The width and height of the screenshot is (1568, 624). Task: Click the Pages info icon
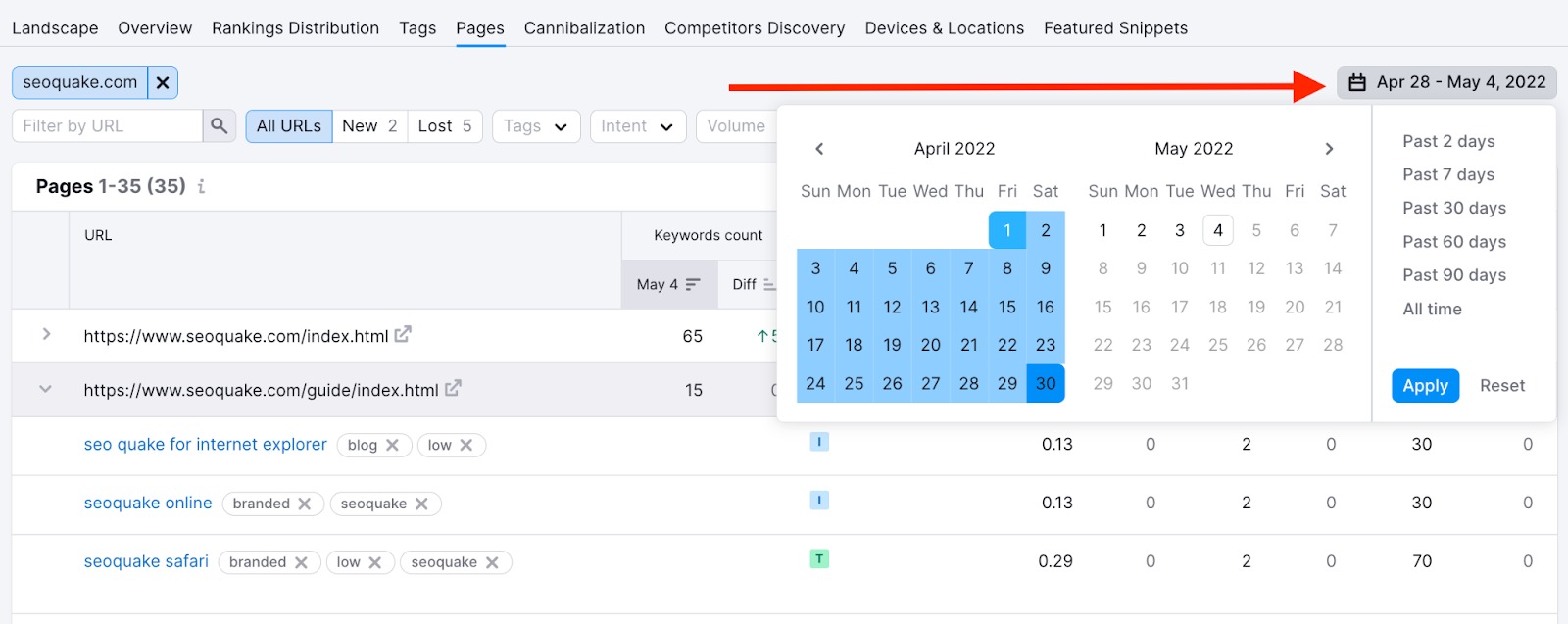tap(202, 186)
